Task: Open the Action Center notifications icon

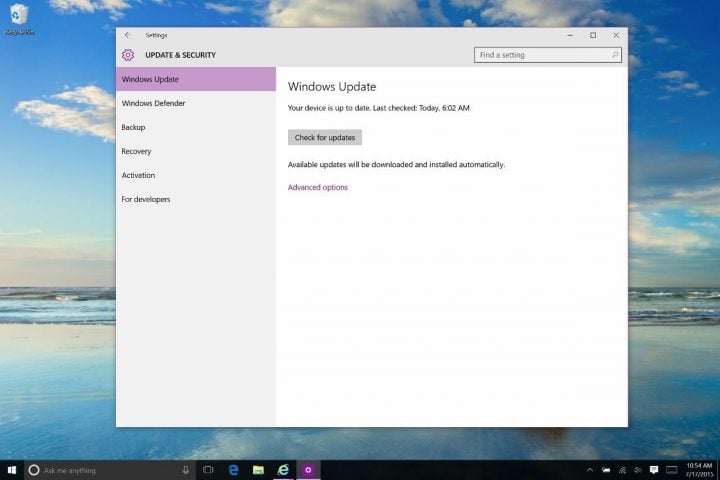Action: click(x=654, y=470)
